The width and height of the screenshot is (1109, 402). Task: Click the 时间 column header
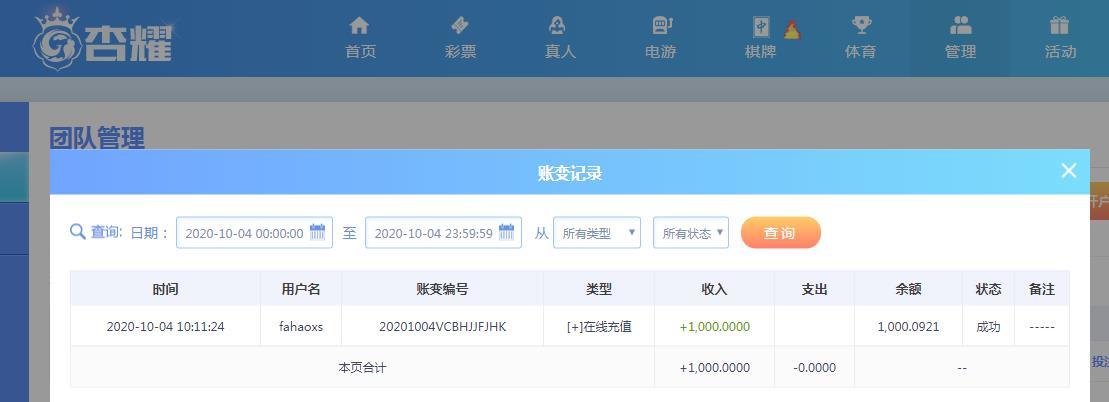(x=166, y=289)
